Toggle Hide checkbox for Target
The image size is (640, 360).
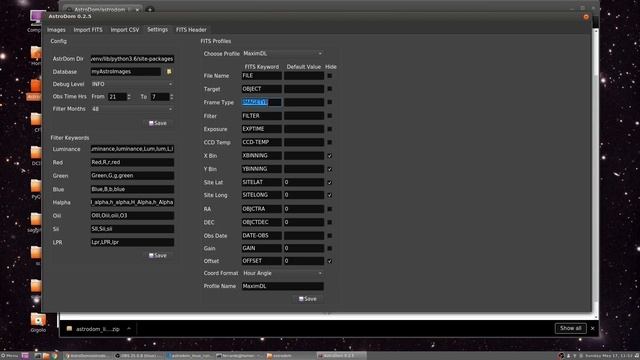pos(330,89)
